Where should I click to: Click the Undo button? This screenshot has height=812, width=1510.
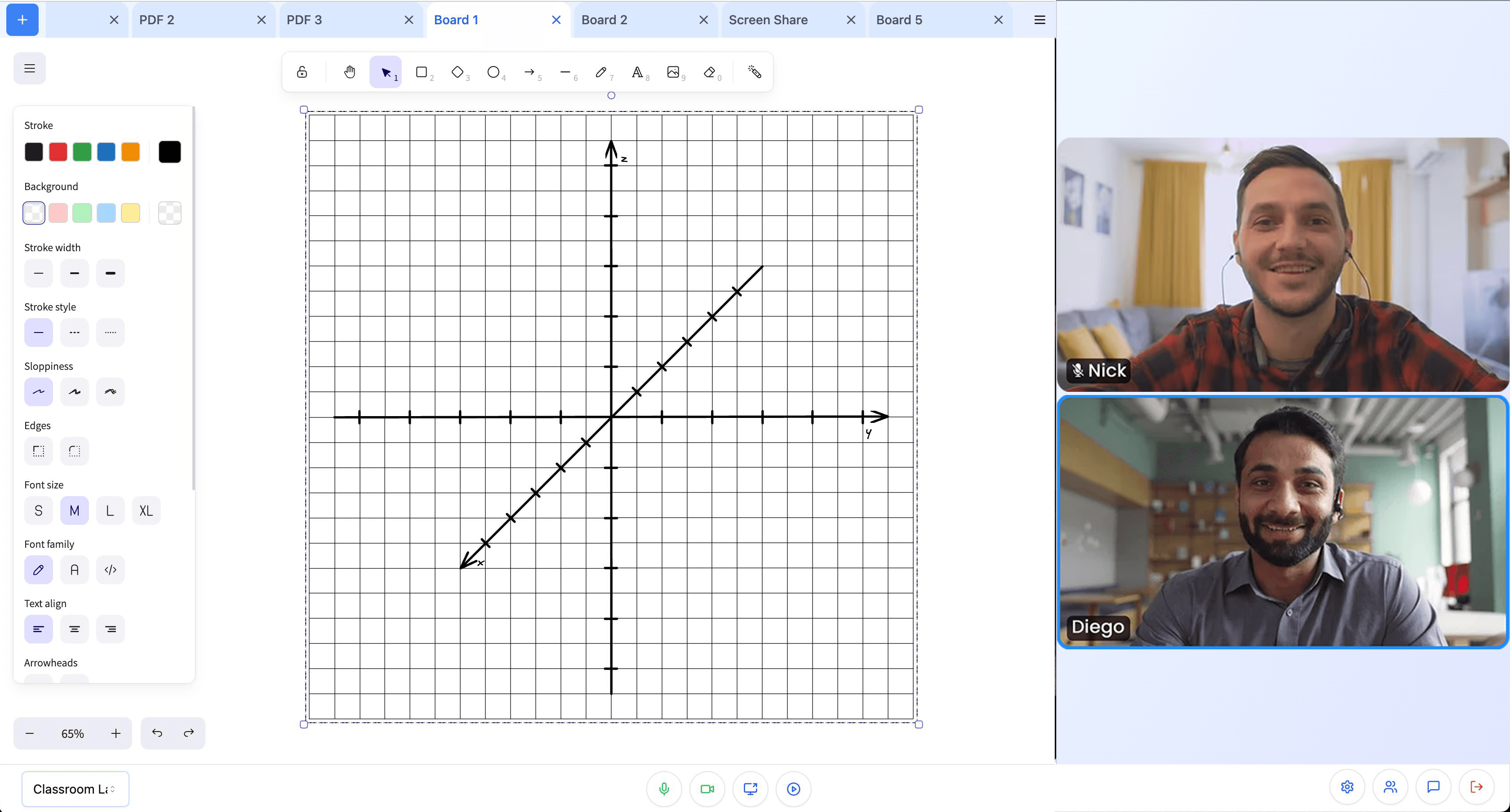(x=157, y=733)
